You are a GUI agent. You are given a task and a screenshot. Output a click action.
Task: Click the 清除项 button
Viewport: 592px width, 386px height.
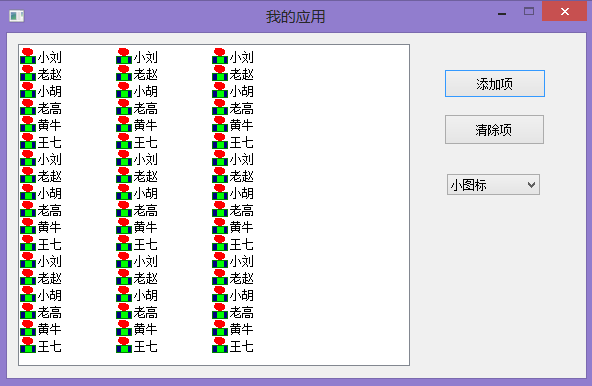[495, 130]
